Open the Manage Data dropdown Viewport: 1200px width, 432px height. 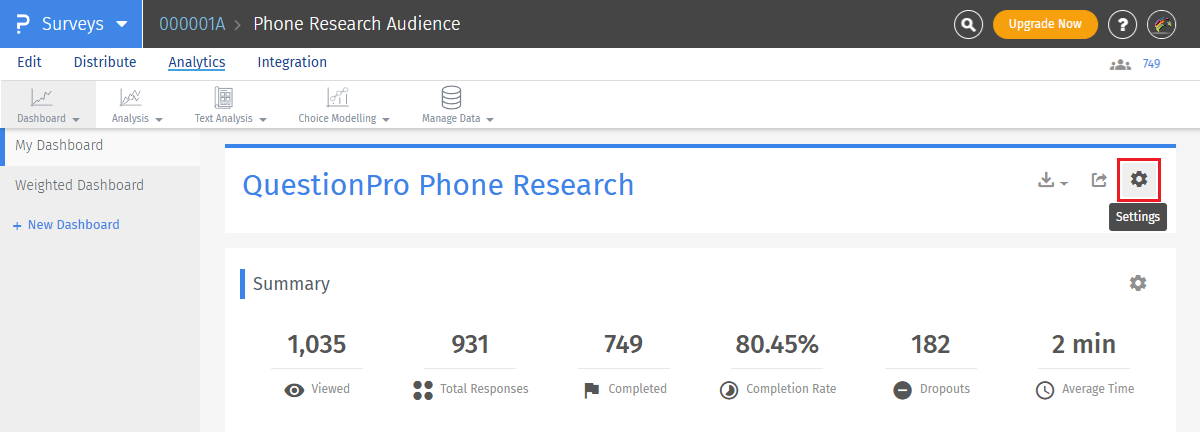point(457,105)
